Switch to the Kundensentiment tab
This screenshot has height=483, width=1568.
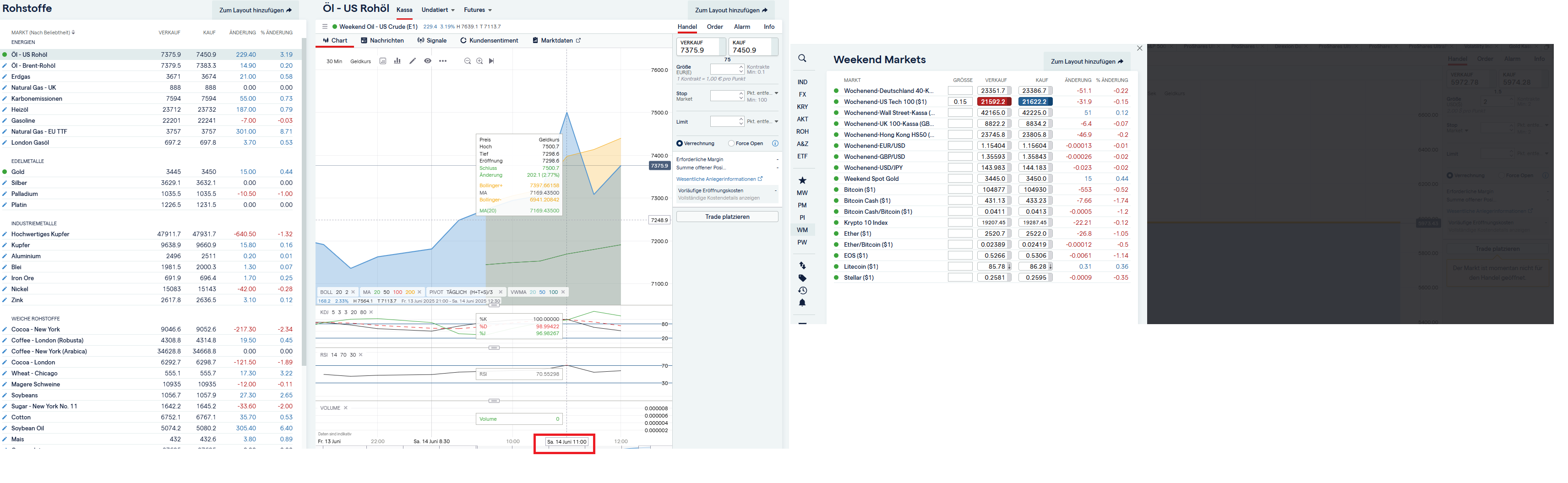[x=490, y=41]
